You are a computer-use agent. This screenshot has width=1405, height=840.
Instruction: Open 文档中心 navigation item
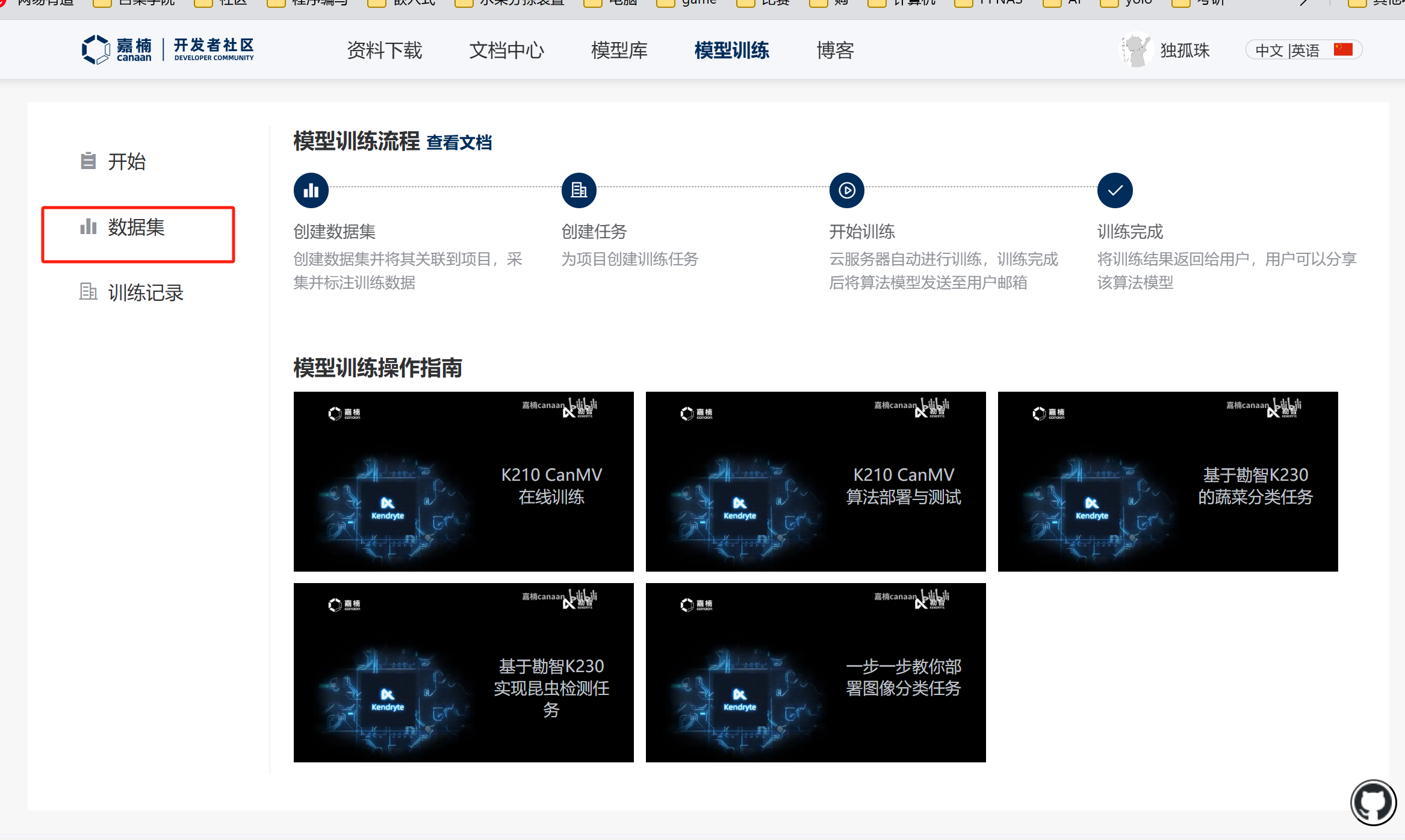tap(506, 50)
